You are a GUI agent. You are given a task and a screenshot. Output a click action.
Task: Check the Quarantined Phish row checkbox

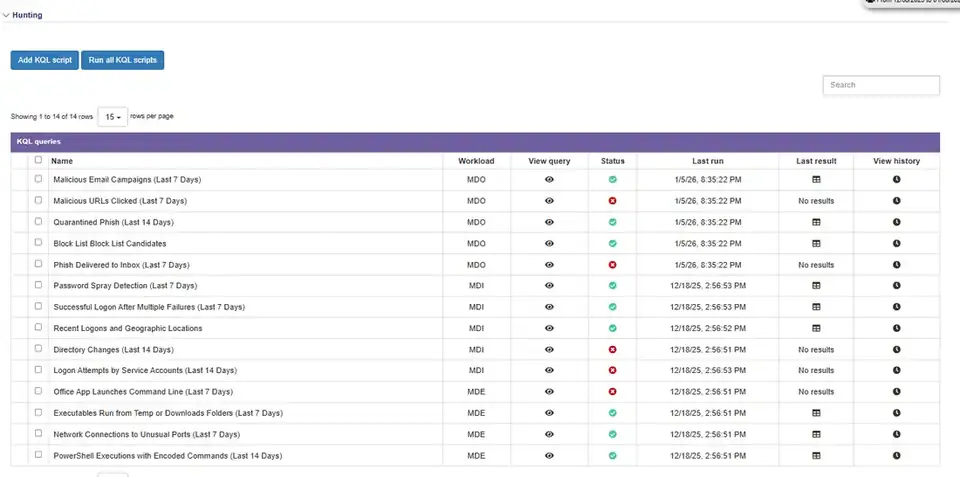[39, 221]
